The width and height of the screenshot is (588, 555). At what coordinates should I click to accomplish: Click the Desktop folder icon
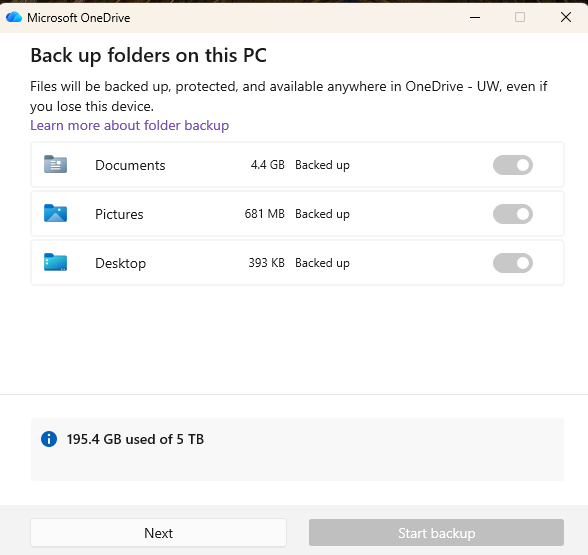(56, 262)
